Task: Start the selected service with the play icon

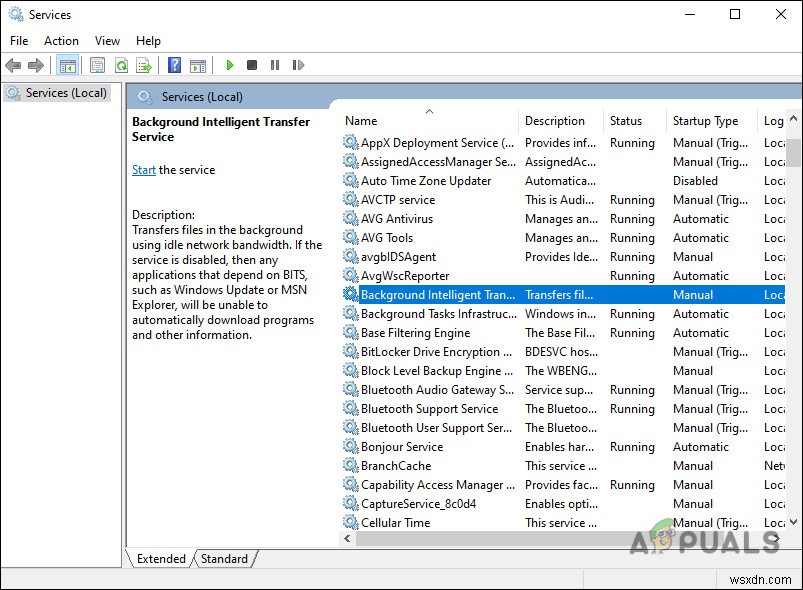Action: click(230, 65)
